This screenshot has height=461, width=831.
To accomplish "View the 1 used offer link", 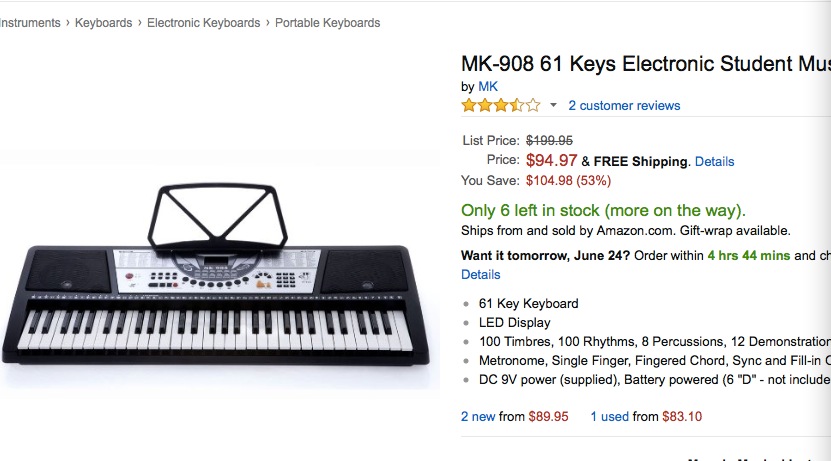I will point(609,416).
